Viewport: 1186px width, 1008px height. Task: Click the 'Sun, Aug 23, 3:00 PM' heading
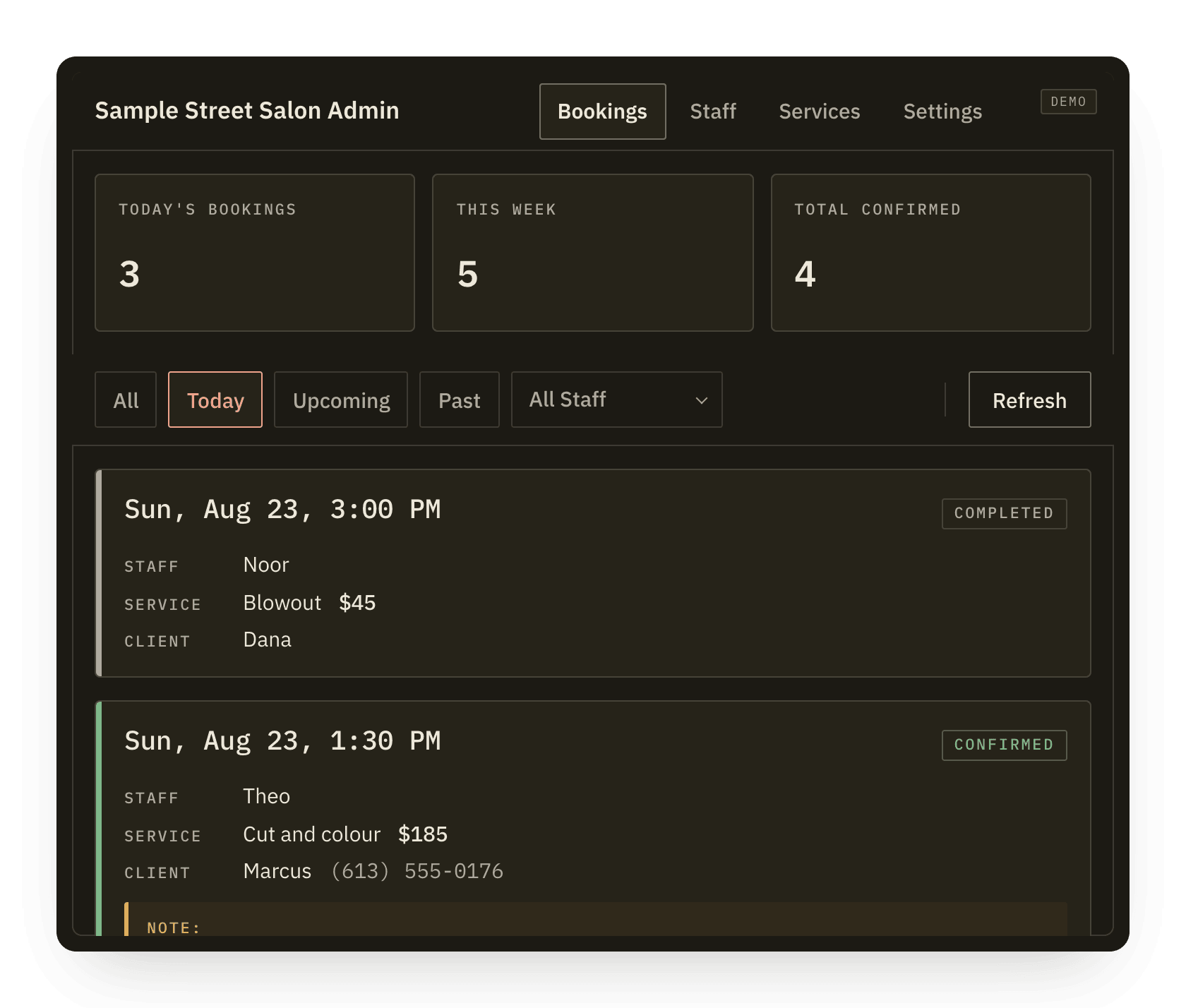[x=282, y=510]
